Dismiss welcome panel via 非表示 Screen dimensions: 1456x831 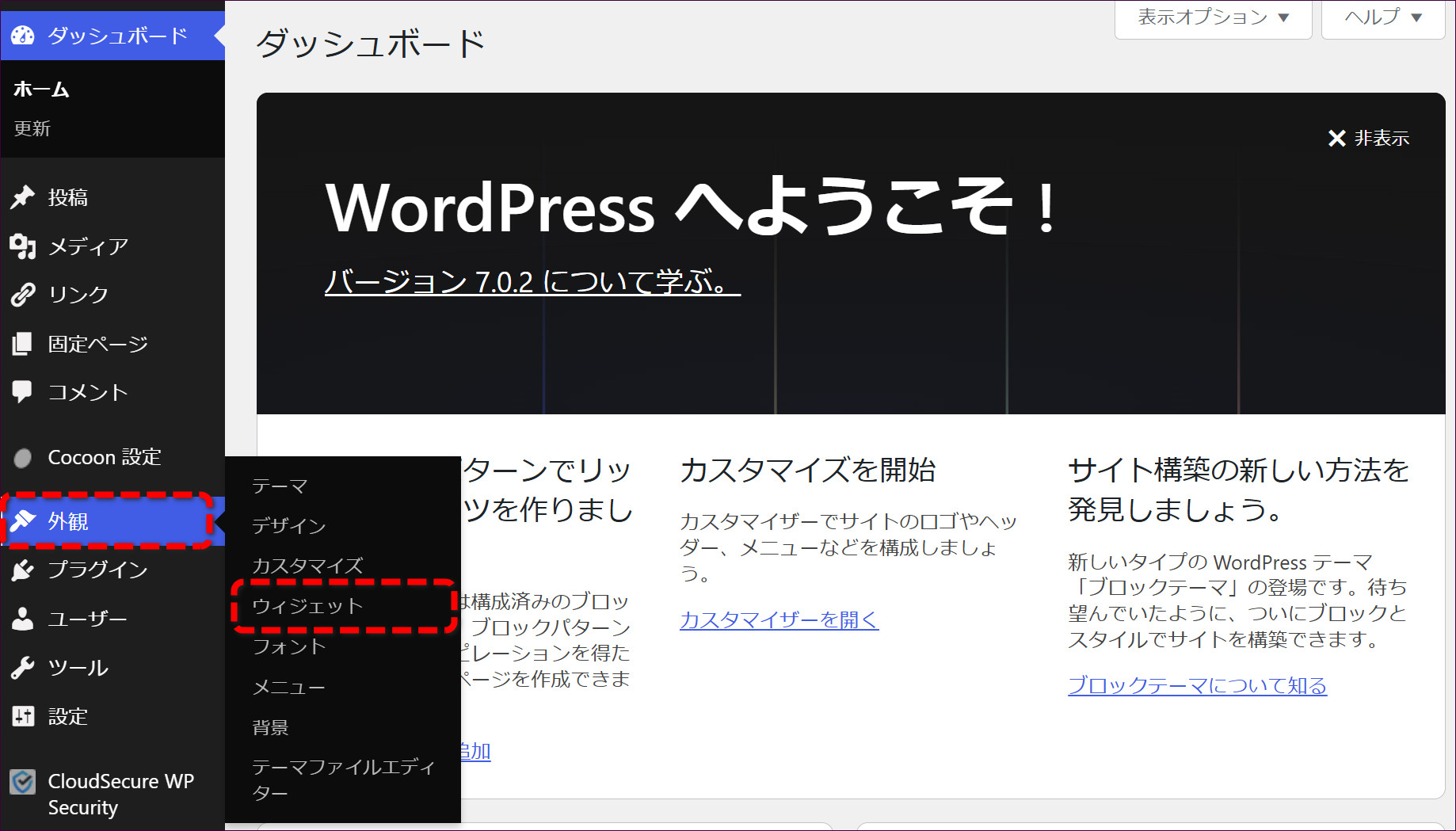1369,139
